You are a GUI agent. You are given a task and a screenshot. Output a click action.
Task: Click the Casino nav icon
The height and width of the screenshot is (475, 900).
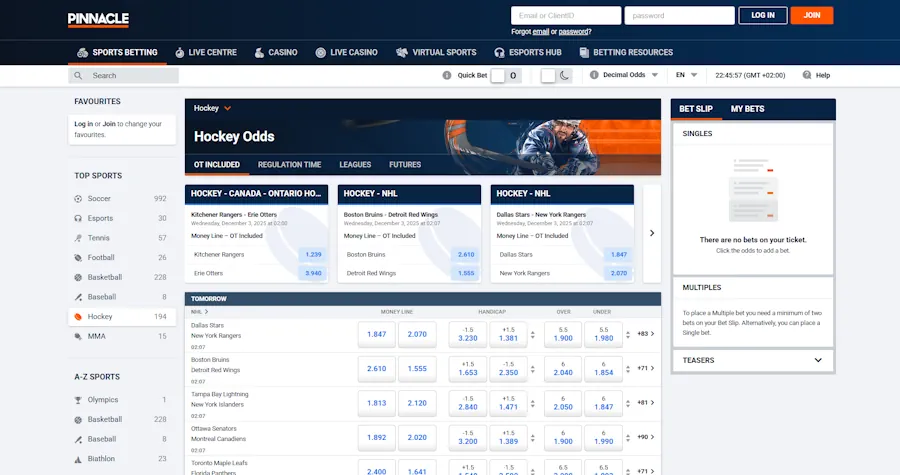[259, 53]
